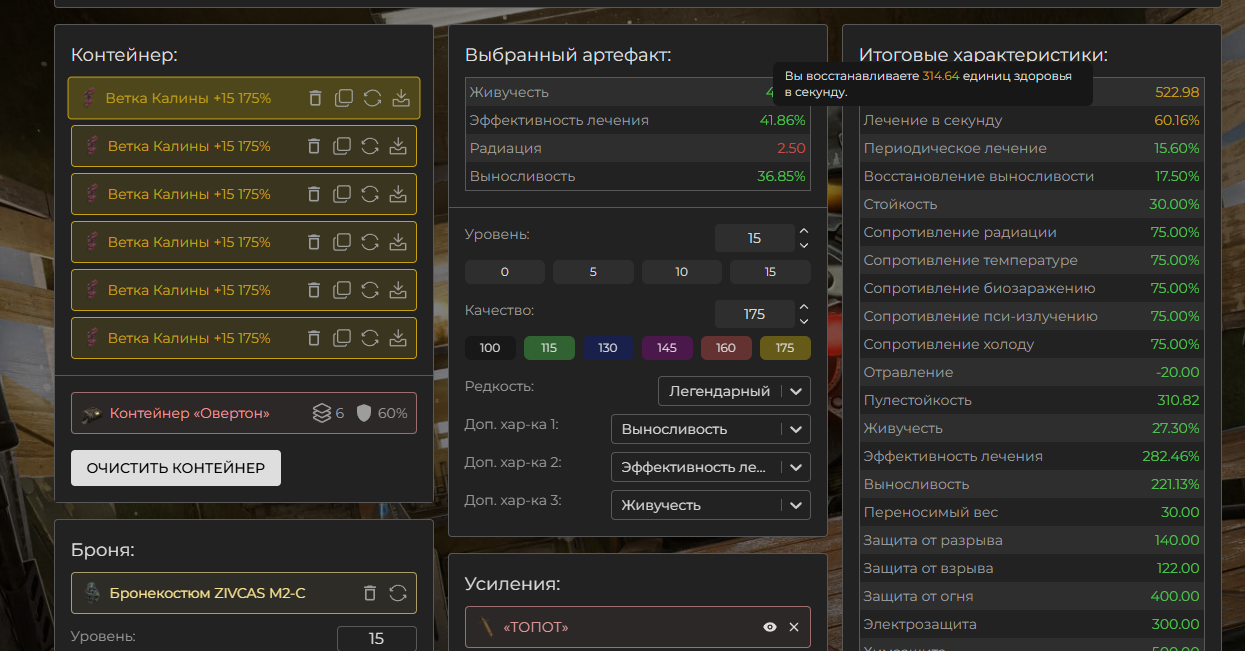The image size is (1245, 651).
Task: Remove the «ТОПОТ» boost with the X icon
Action: click(x=794, y=627)
